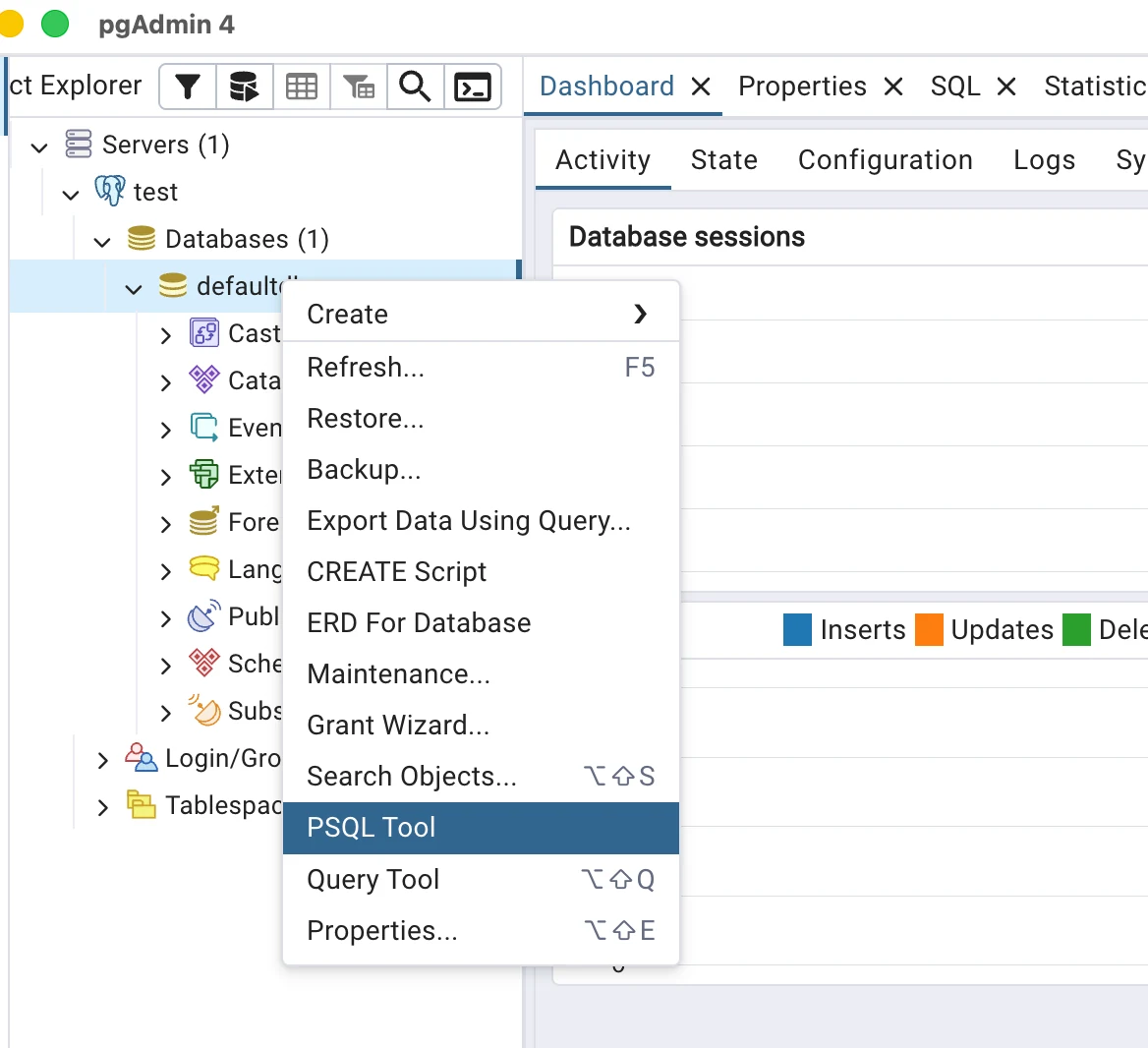Choose Refresh... from the context menu
This screenshot has width=1148, height=1048.
[481, 367]
